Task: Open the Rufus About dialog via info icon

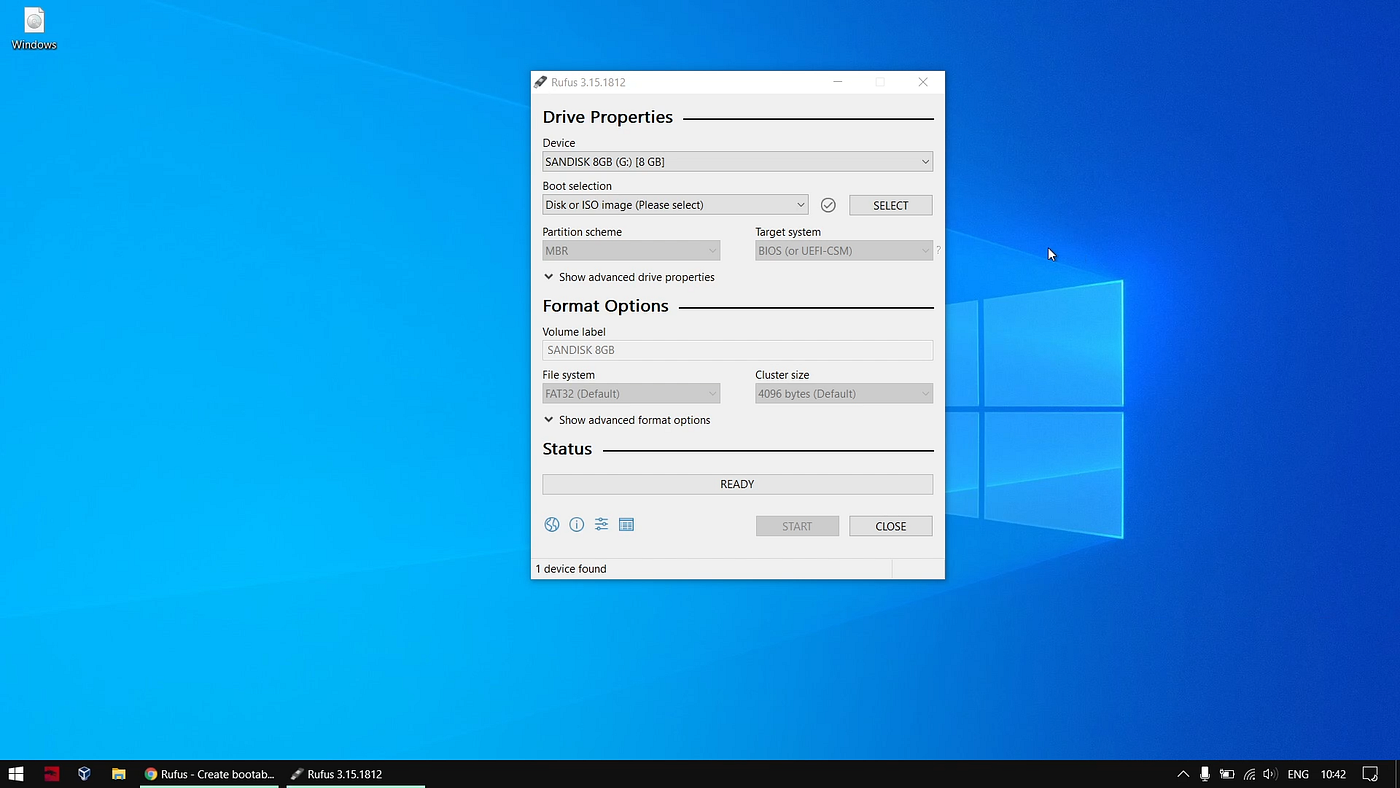Action: click(576, 524)
